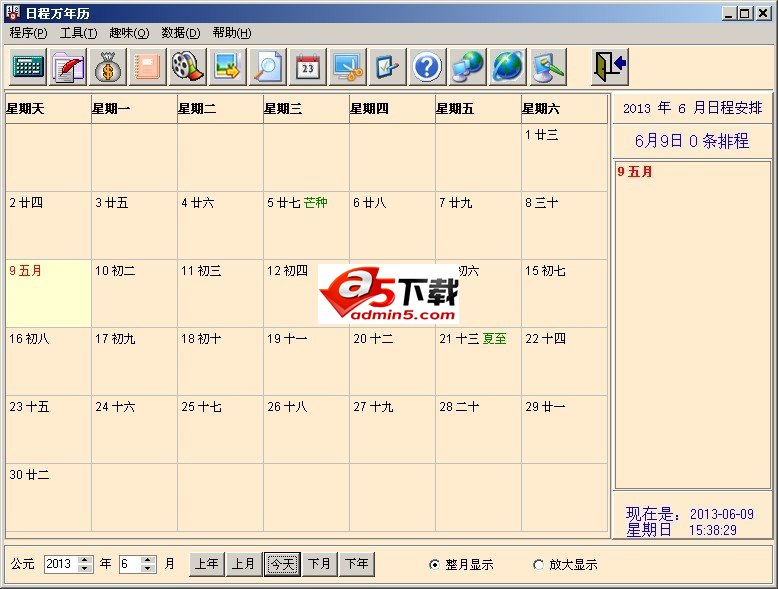The image size is (778, 589).
Task: Select day 27 十九
Action: click(392, 429)
